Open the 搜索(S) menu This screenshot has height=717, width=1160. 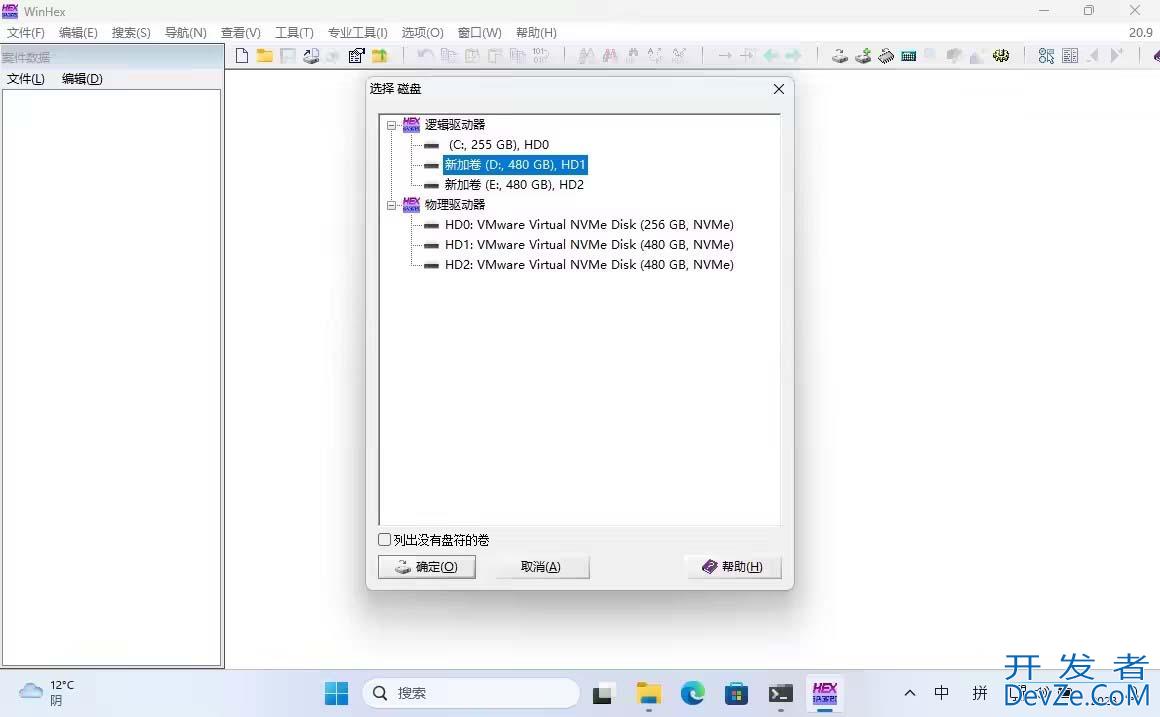pos(131,33)
